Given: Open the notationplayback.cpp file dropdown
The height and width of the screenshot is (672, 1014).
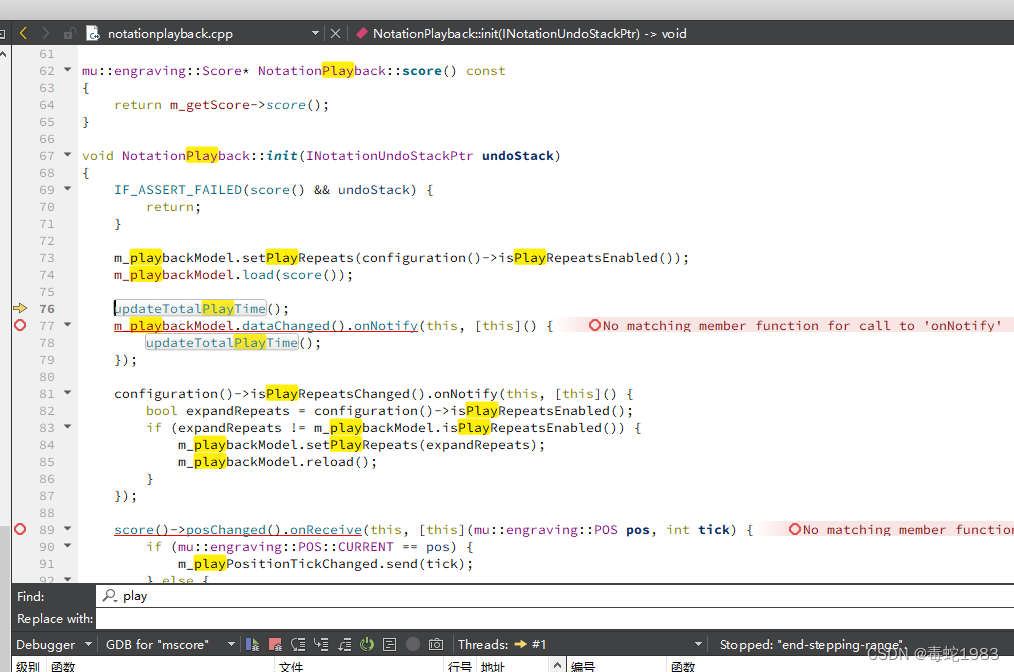Looking at the screenshot, I should tap(315, 33).
